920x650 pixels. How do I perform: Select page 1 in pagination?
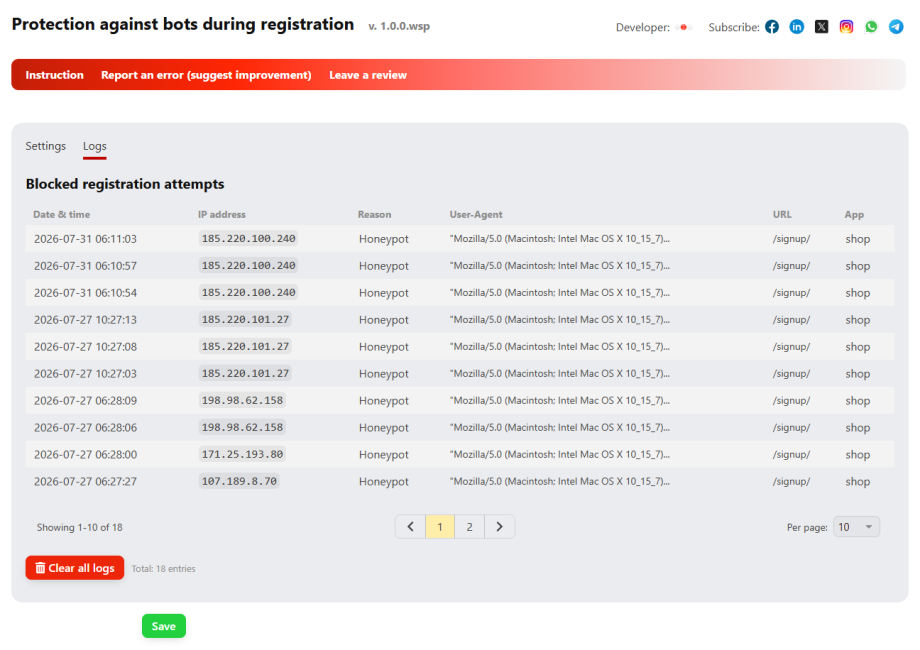click(x=439, y=527)
